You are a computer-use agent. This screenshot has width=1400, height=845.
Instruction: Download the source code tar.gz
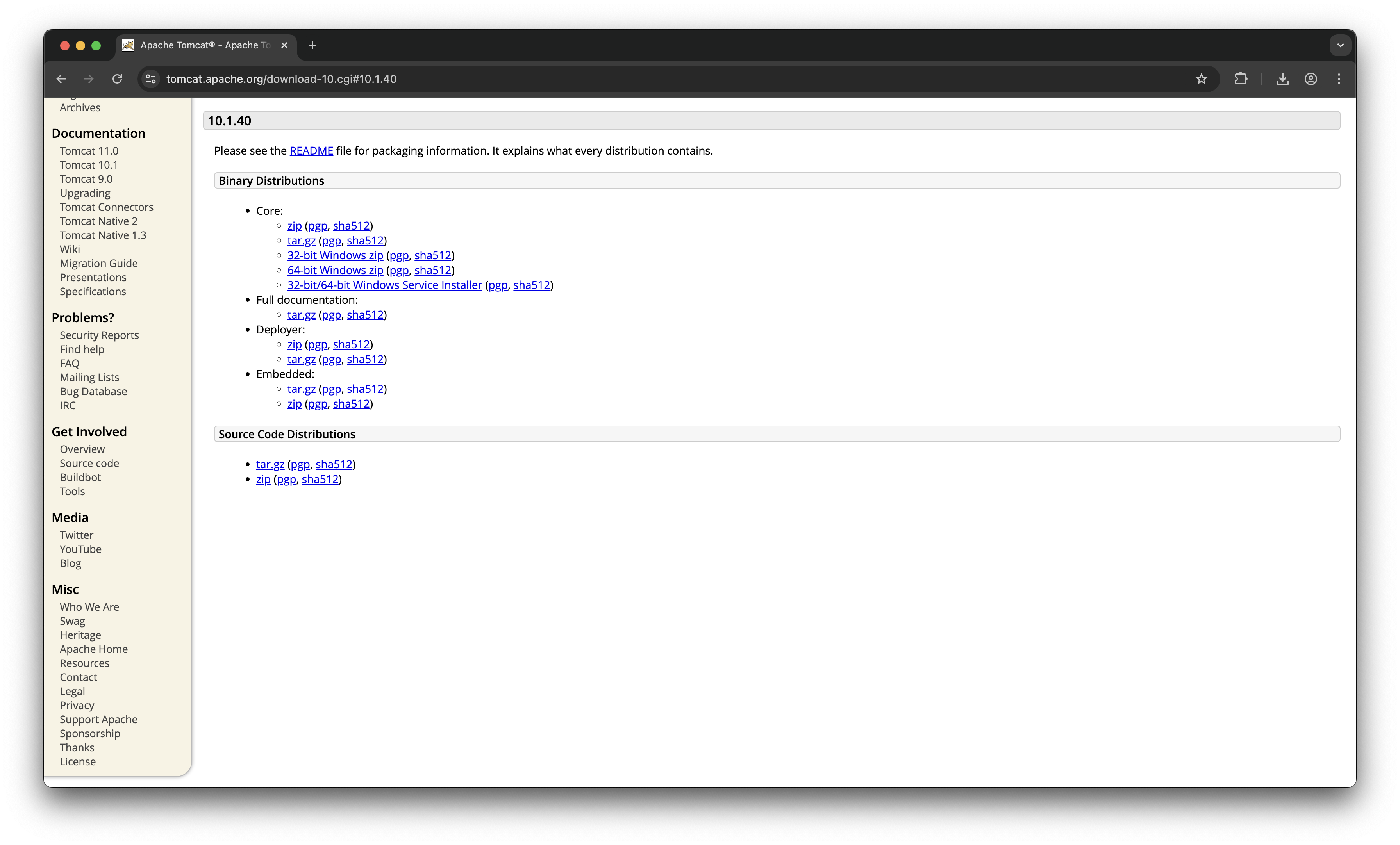tap(270, 464)
